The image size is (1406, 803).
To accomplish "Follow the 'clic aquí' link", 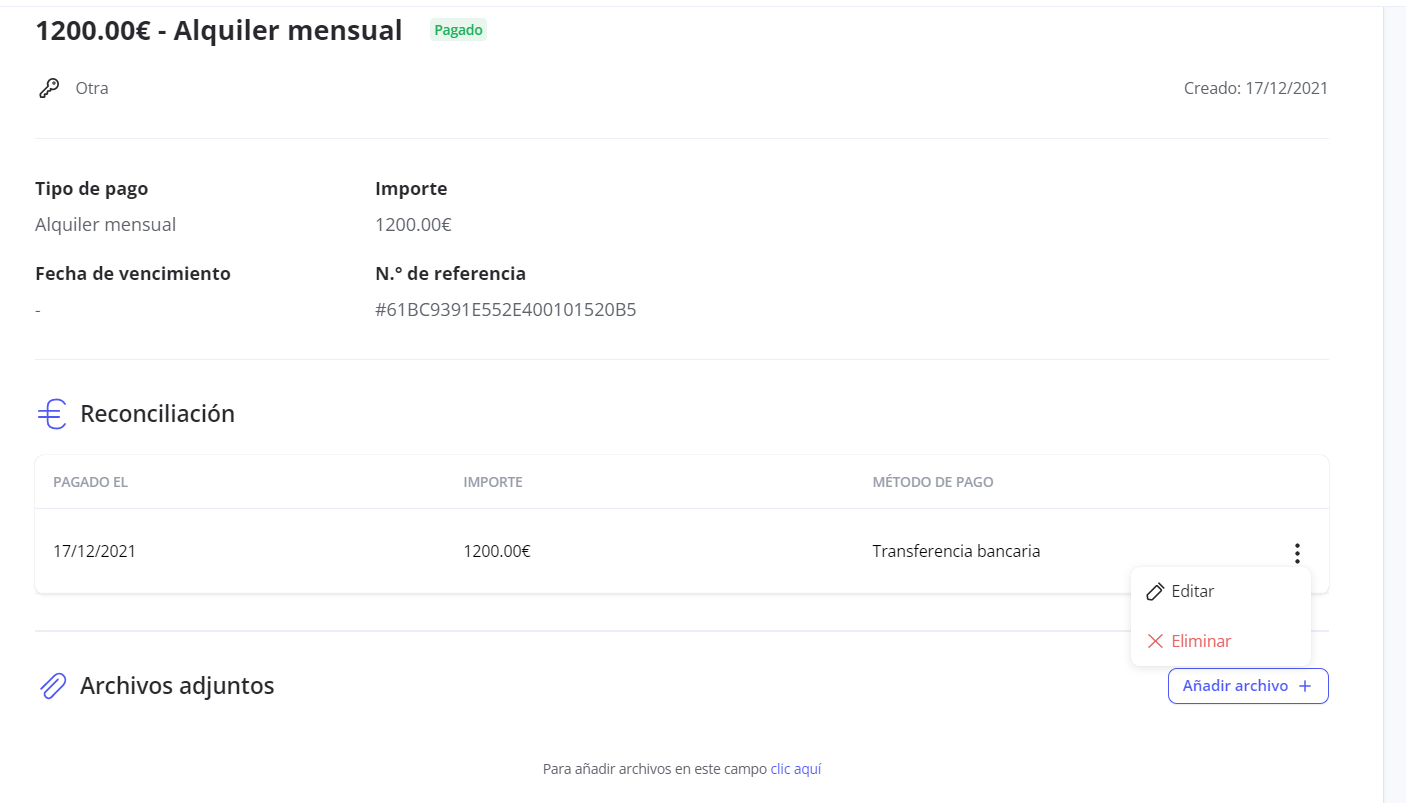I will click(x=795, y=769).
